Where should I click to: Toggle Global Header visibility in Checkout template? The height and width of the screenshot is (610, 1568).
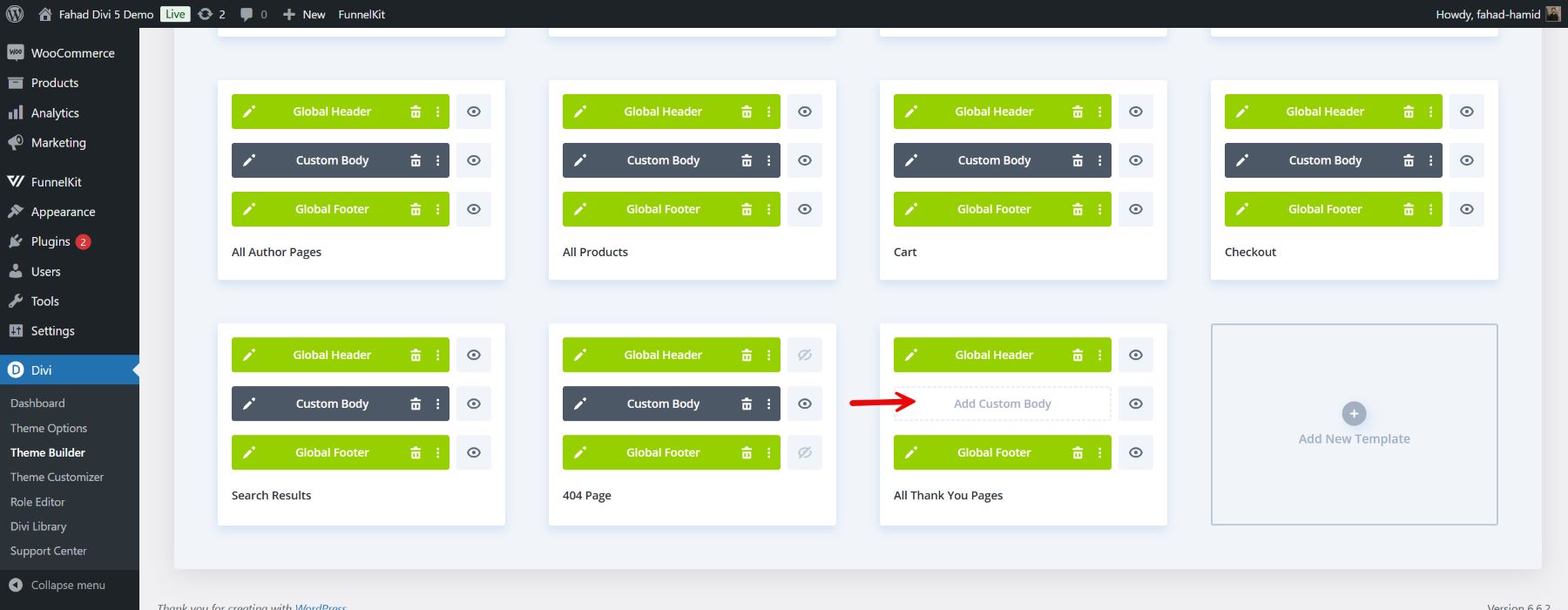tap(1467, 112)
